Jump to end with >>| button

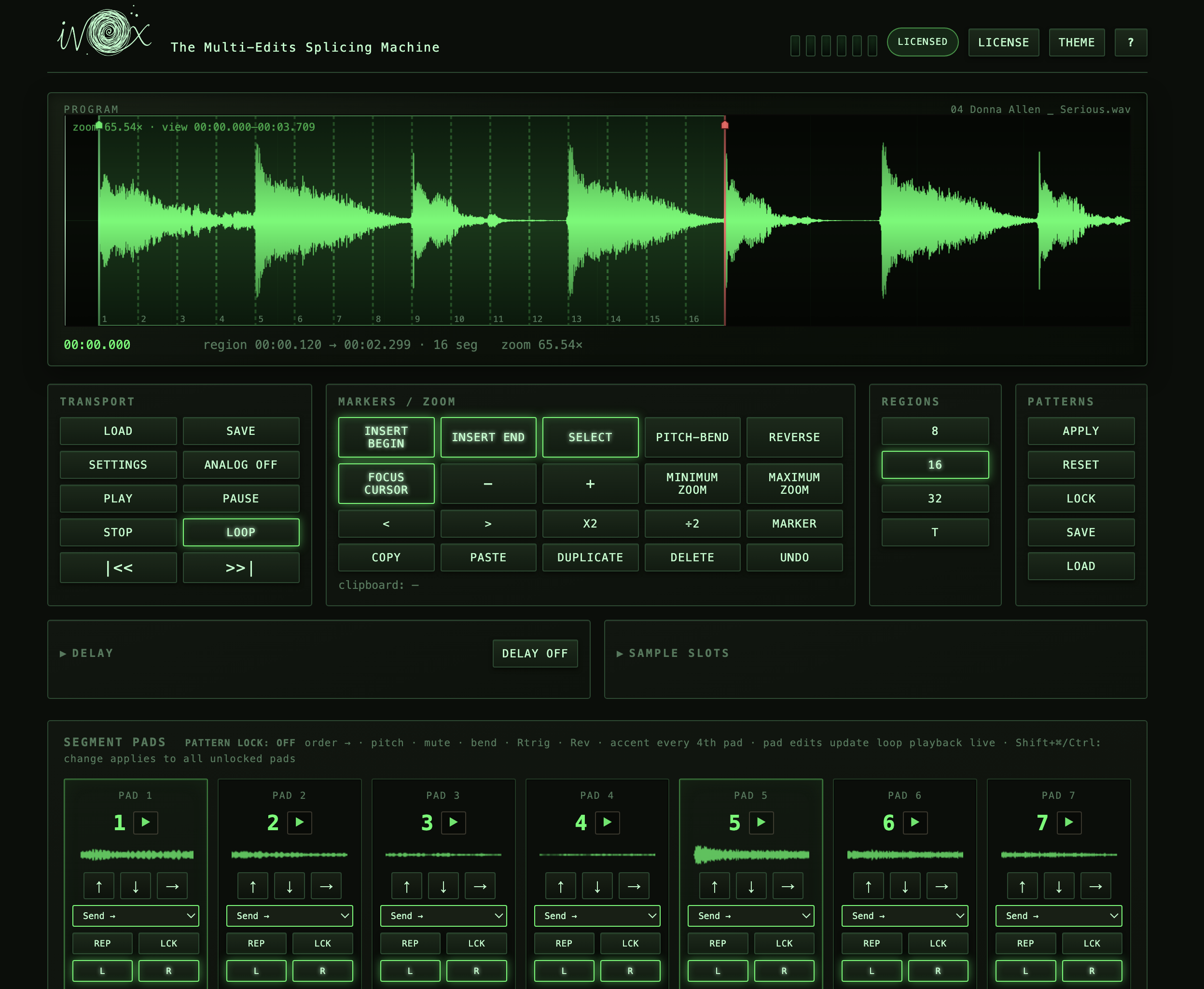pos(241,568)
